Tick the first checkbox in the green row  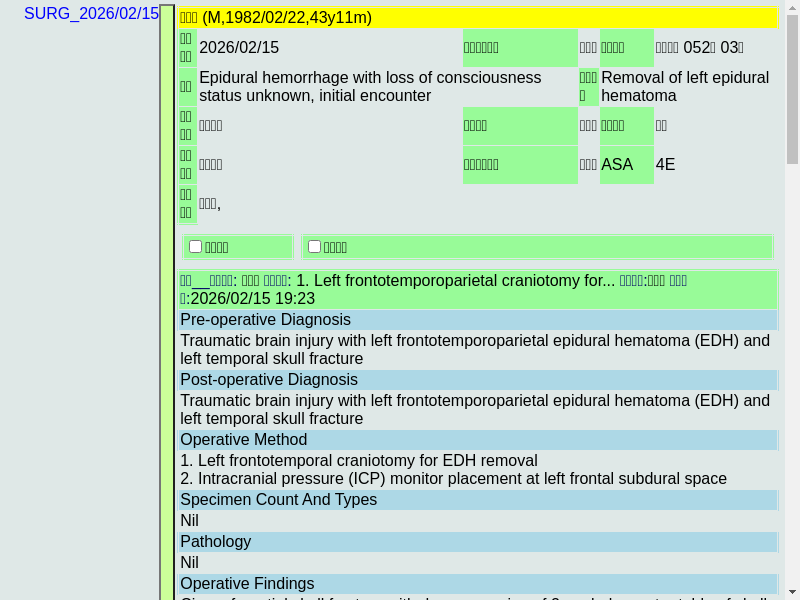pyautogui.click(x=196, y=246)
